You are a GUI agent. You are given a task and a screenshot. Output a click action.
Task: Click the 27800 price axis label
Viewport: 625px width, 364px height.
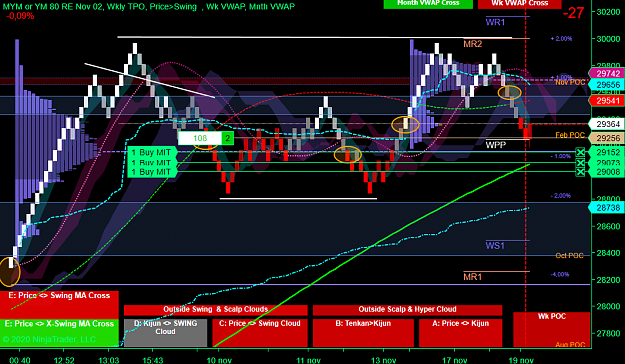pos(608,333)
